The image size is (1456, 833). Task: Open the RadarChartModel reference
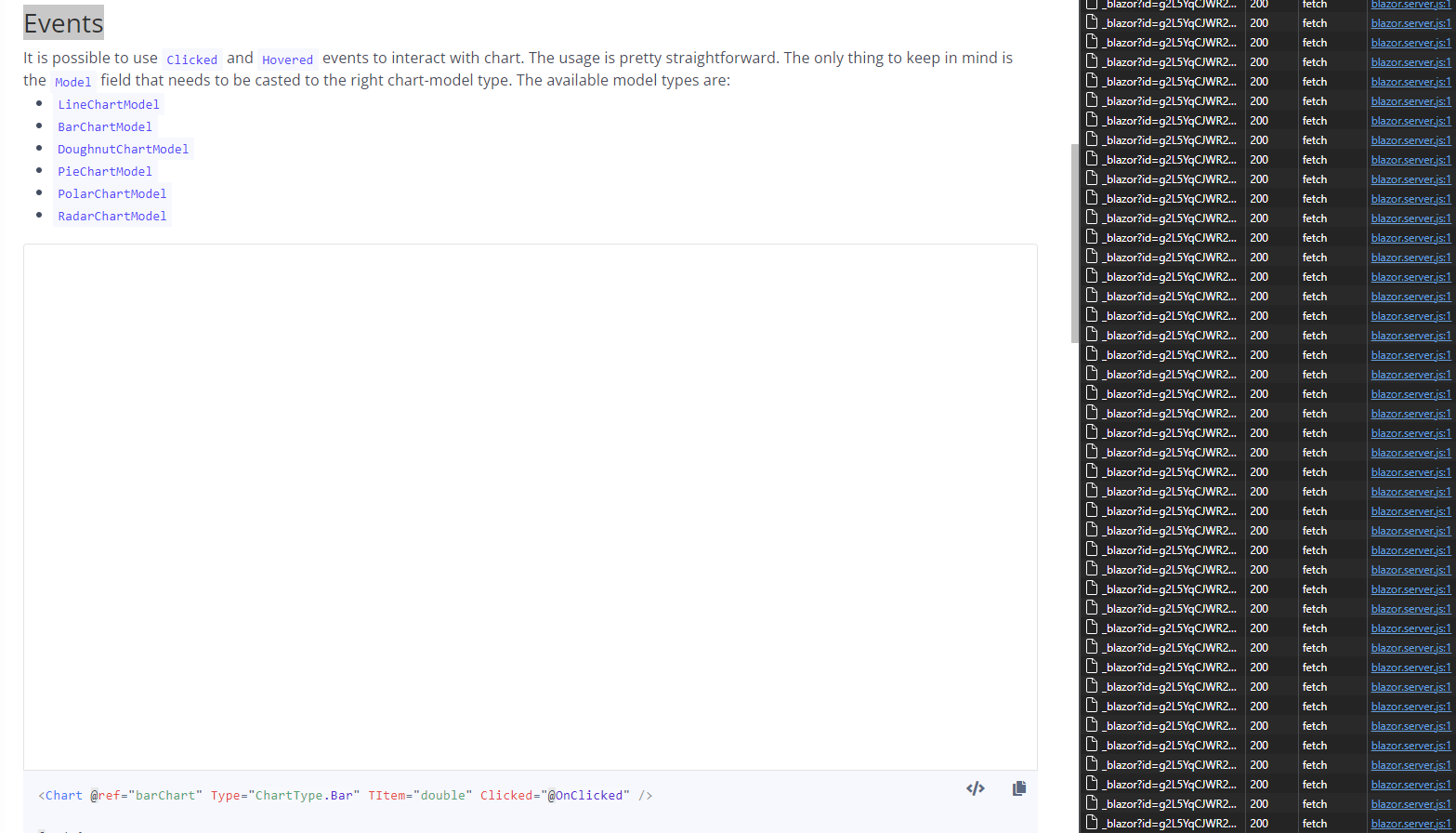tap(112, 216)
